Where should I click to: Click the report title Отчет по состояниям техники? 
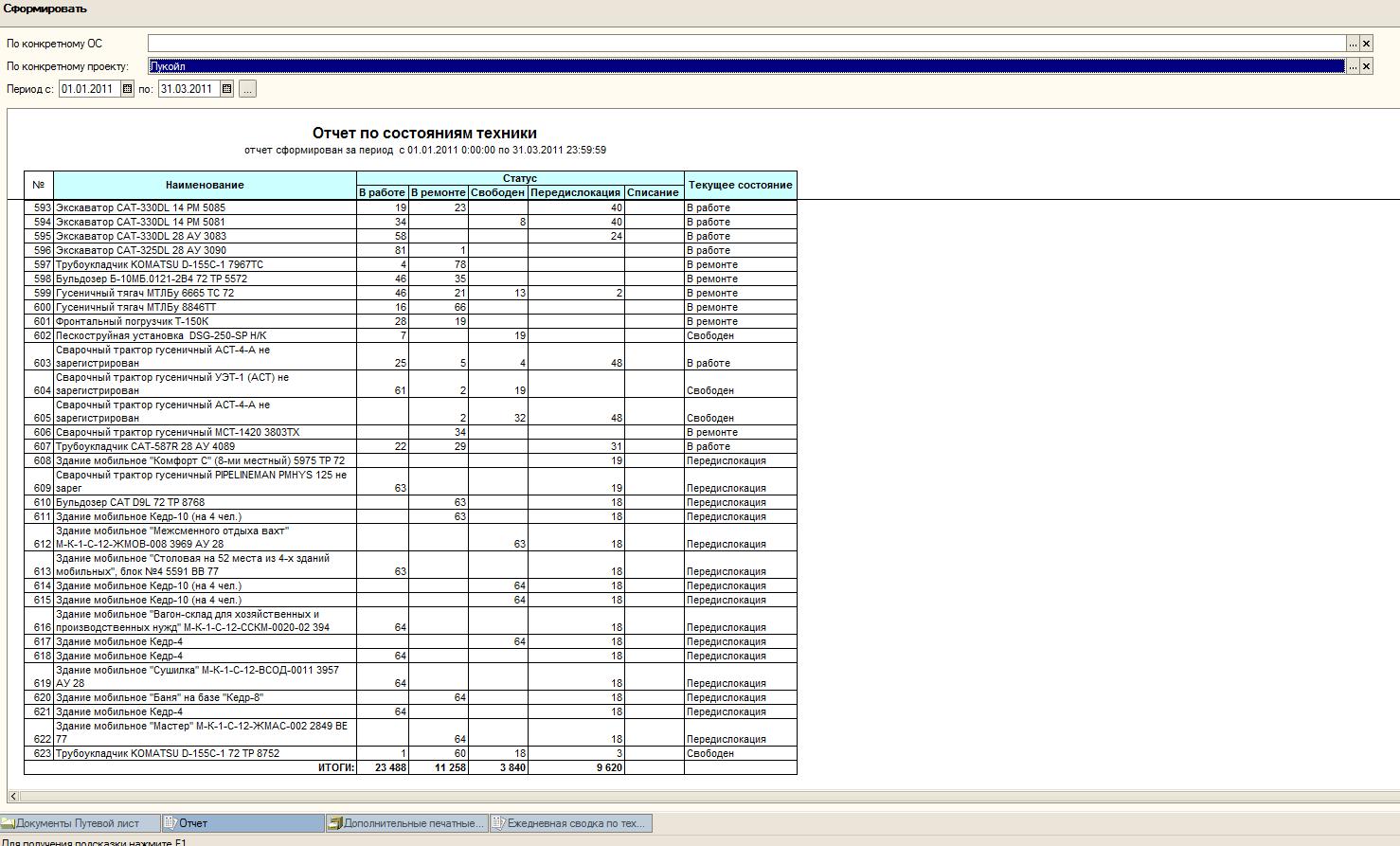[424, 134]
